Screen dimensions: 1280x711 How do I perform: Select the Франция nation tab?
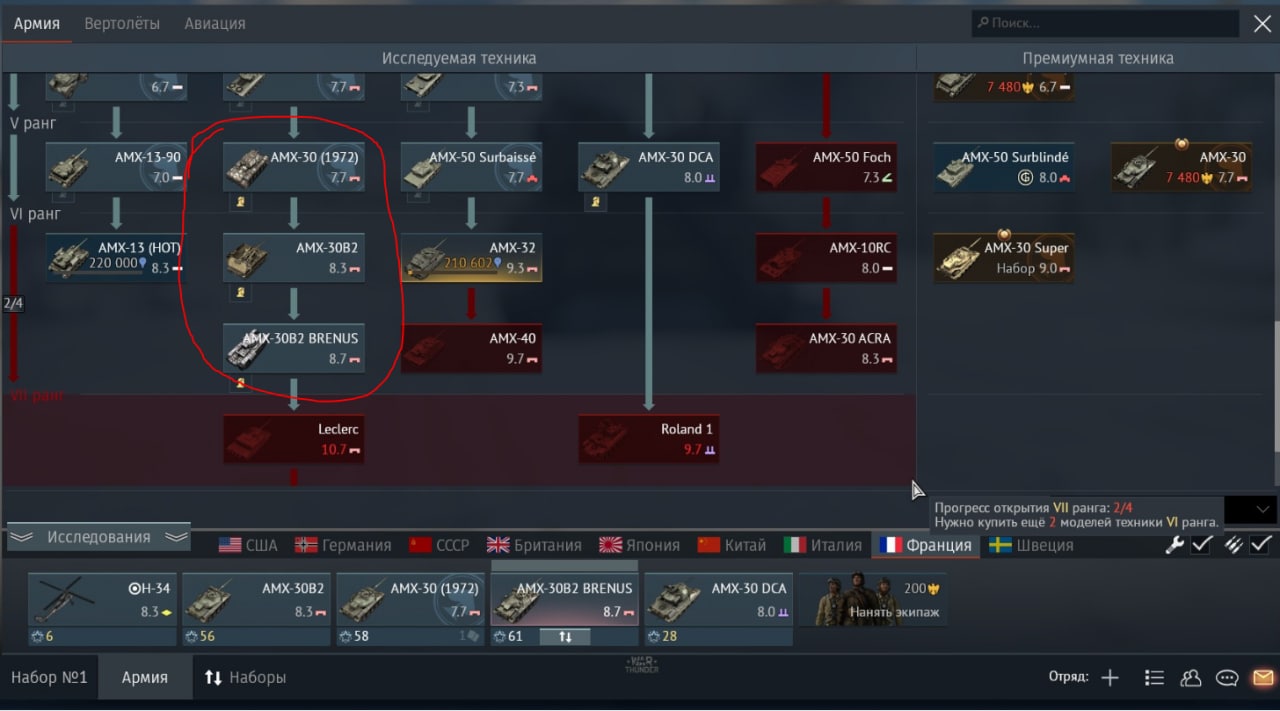tap(925, 545)
